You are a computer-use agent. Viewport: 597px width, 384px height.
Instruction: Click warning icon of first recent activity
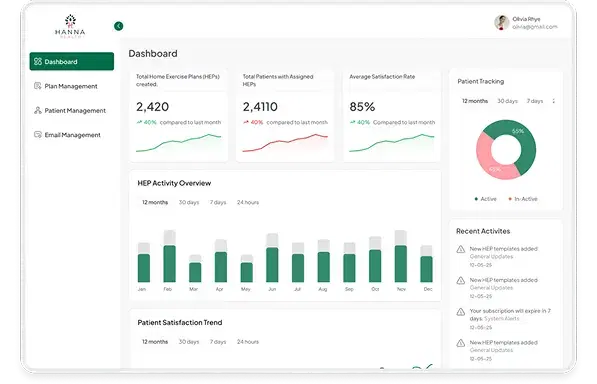[461, 249]
